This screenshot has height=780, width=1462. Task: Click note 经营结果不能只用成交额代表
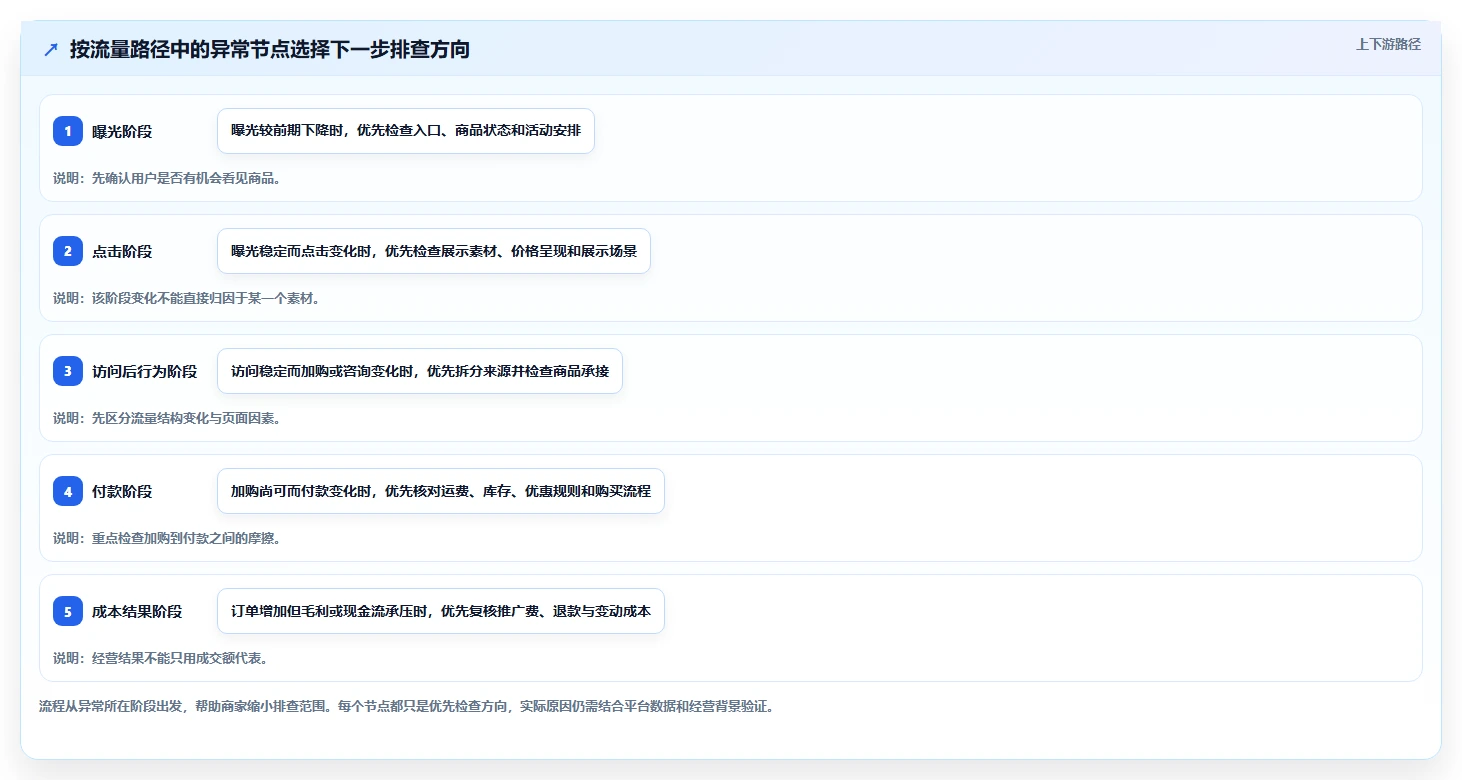pyautogui.click(x=161, y=658)
